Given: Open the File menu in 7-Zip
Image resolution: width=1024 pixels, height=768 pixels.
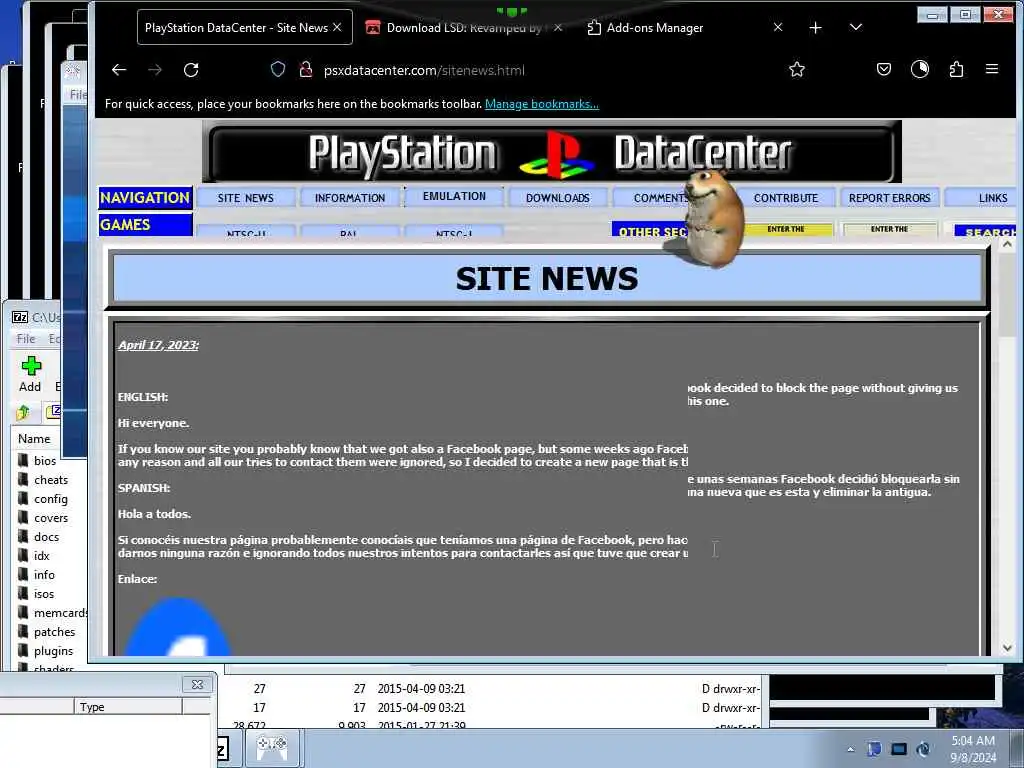Looking at the screenshot, I should tap(26, 338).
